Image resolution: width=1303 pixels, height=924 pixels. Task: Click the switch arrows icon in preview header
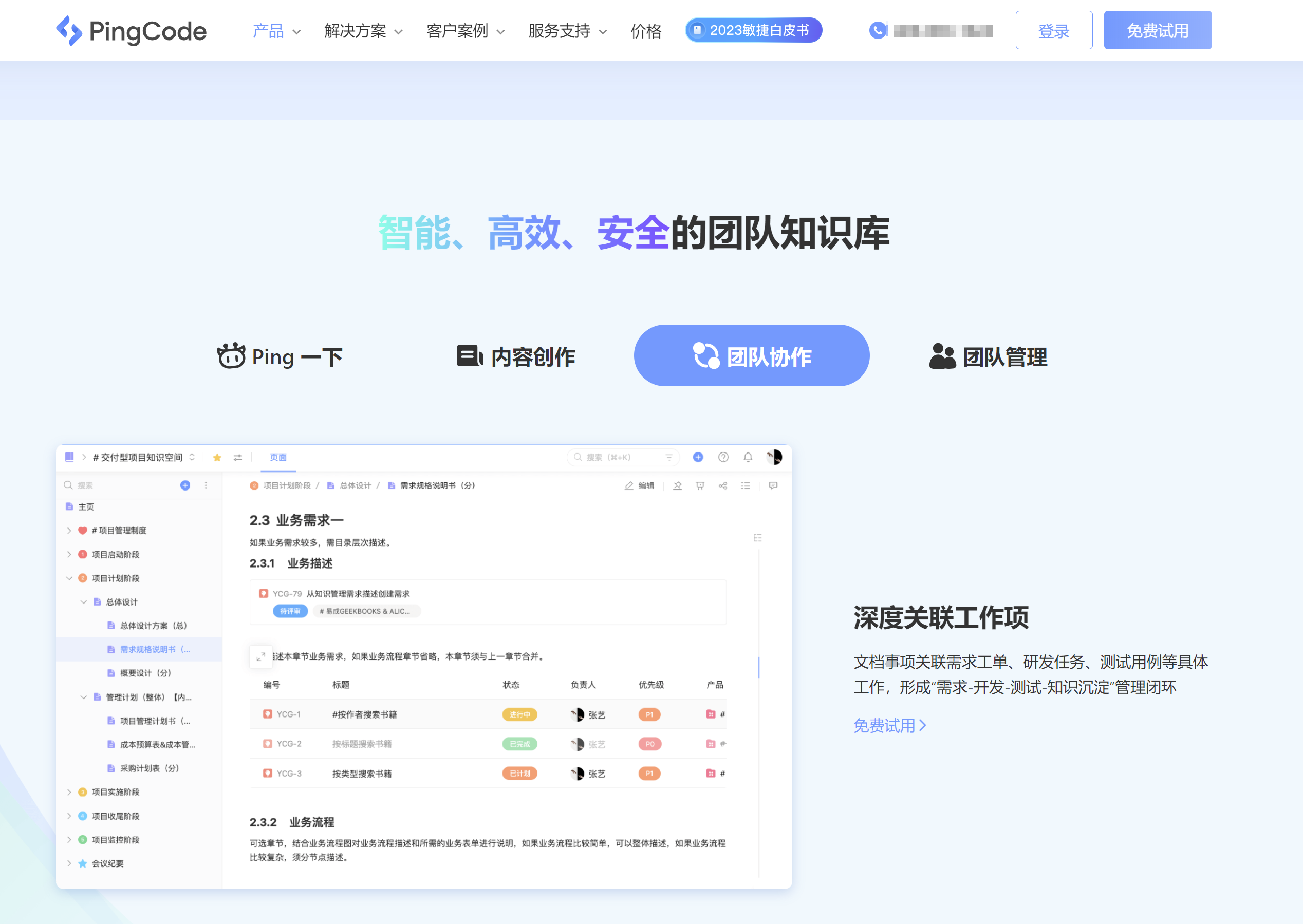(x=238, y=458)
